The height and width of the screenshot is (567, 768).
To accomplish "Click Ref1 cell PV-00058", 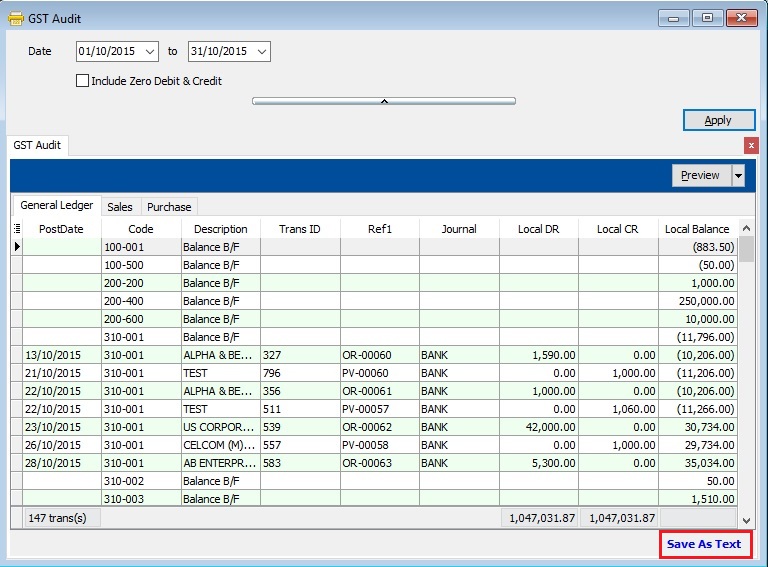I will click(x=380, y=445).
